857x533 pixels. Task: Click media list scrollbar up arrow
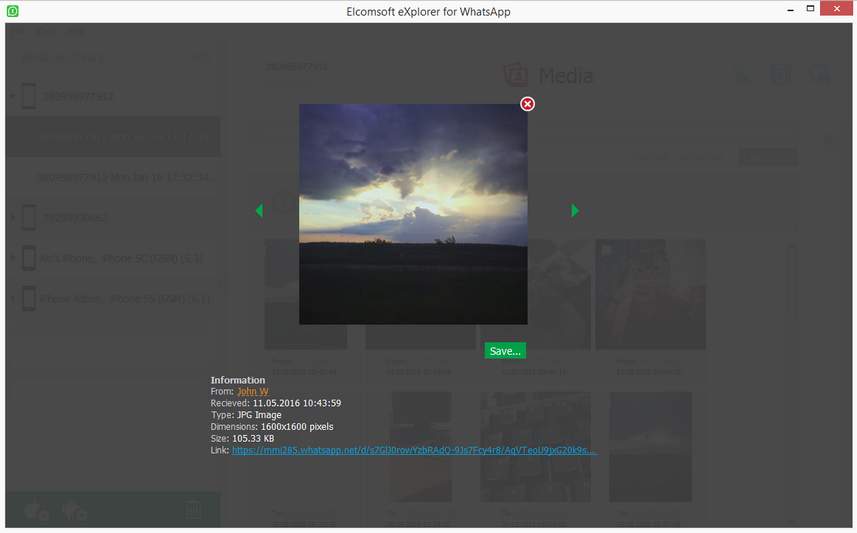click(791, 246)
